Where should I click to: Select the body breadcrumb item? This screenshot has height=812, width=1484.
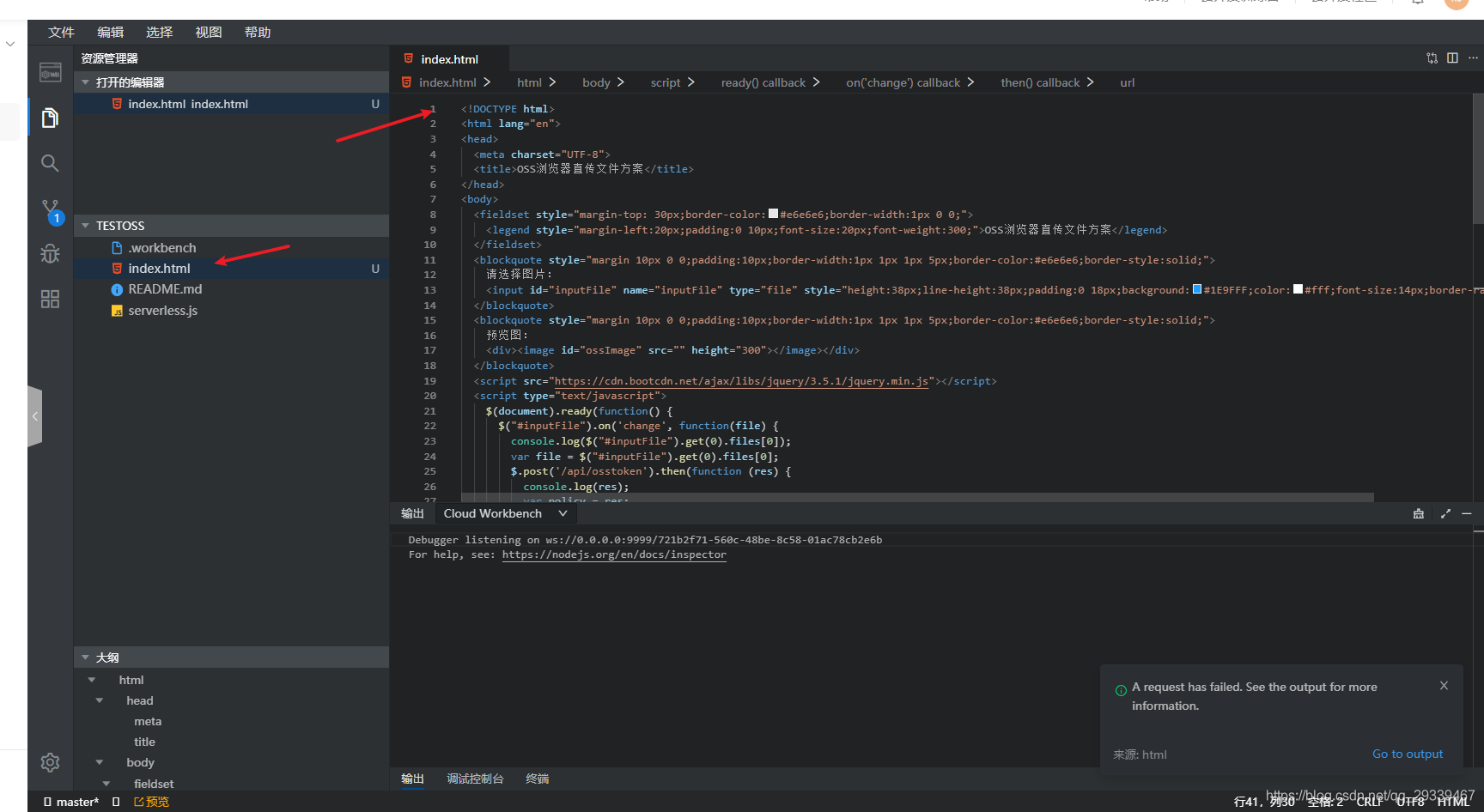pyautogui.click(x=596, y=82)
